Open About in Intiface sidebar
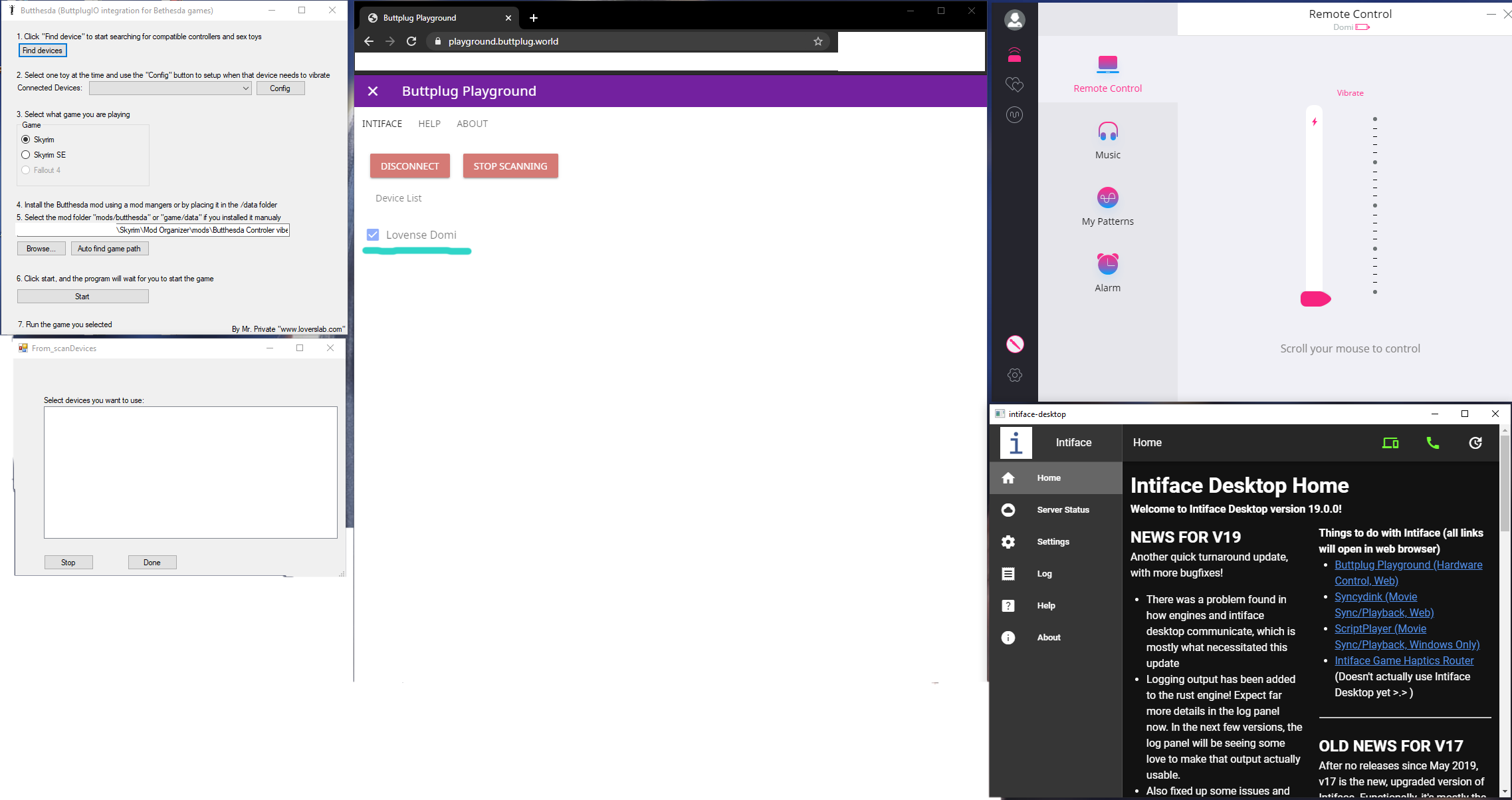Image resolution: width=1512 pixels, height=800 pixels. 1055,638
